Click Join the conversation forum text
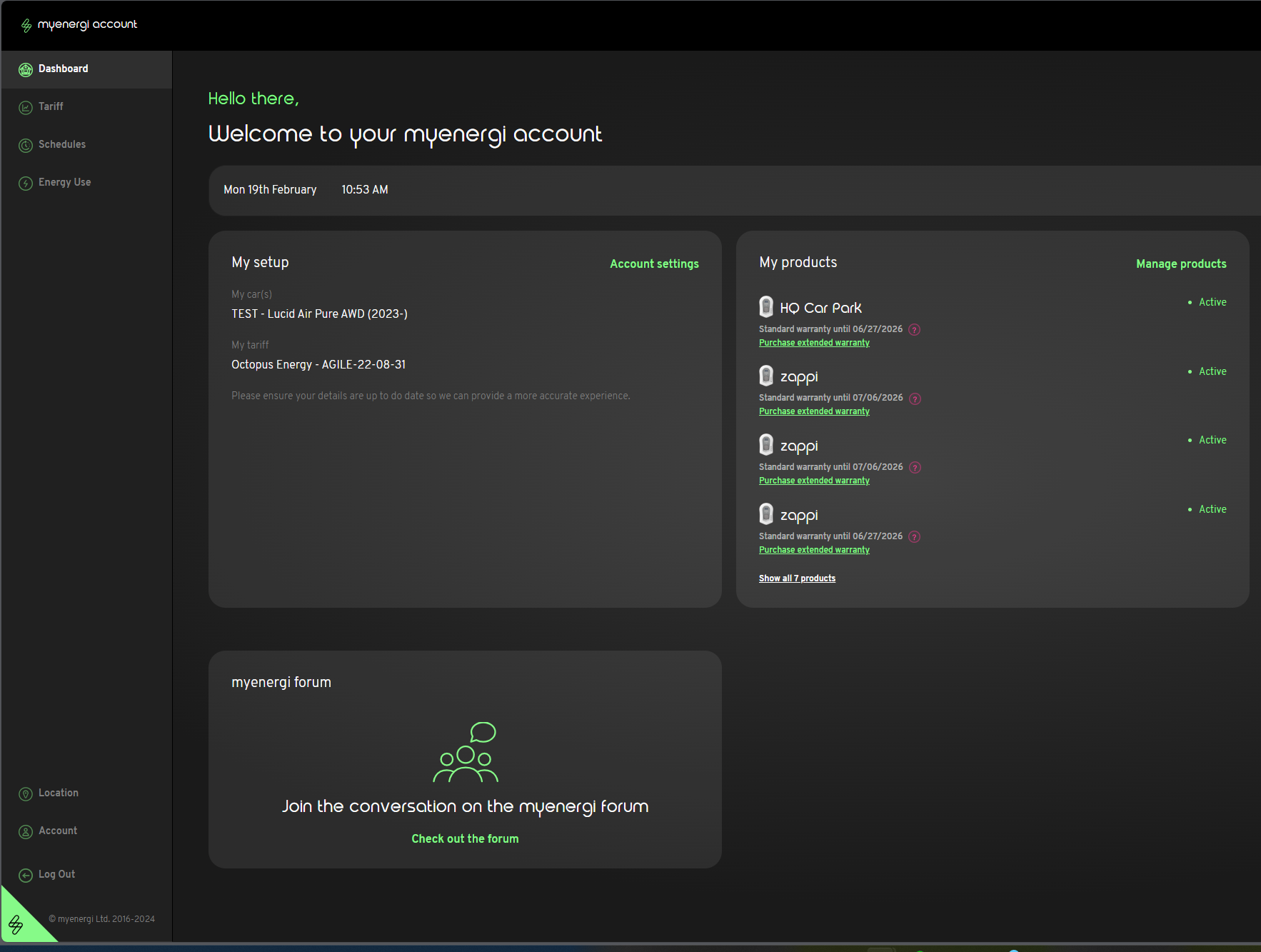Image resolution: width=1261 pixels, height=952 pixels. (465, 806)
